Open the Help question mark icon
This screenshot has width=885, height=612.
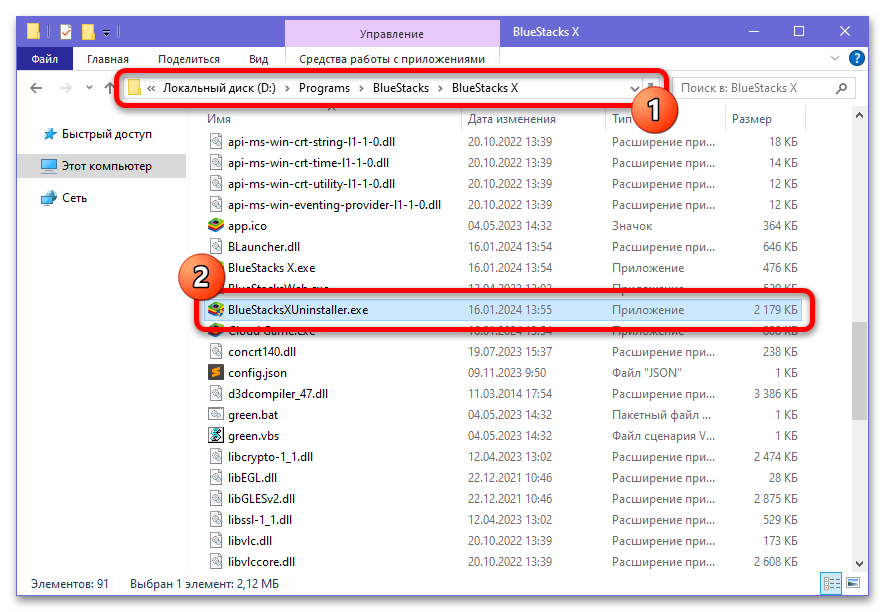pos(856,58)
